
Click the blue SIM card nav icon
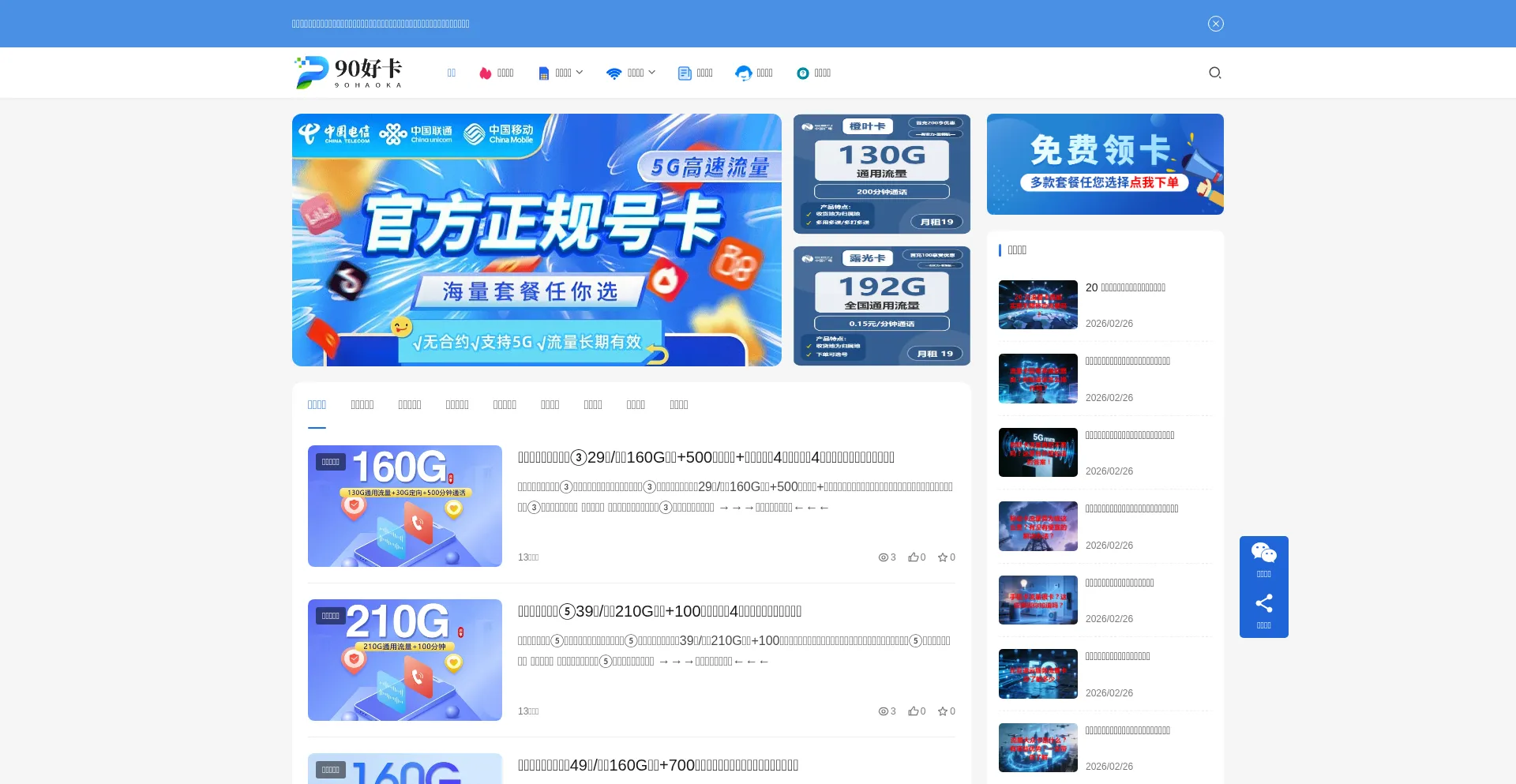(543, 73)
